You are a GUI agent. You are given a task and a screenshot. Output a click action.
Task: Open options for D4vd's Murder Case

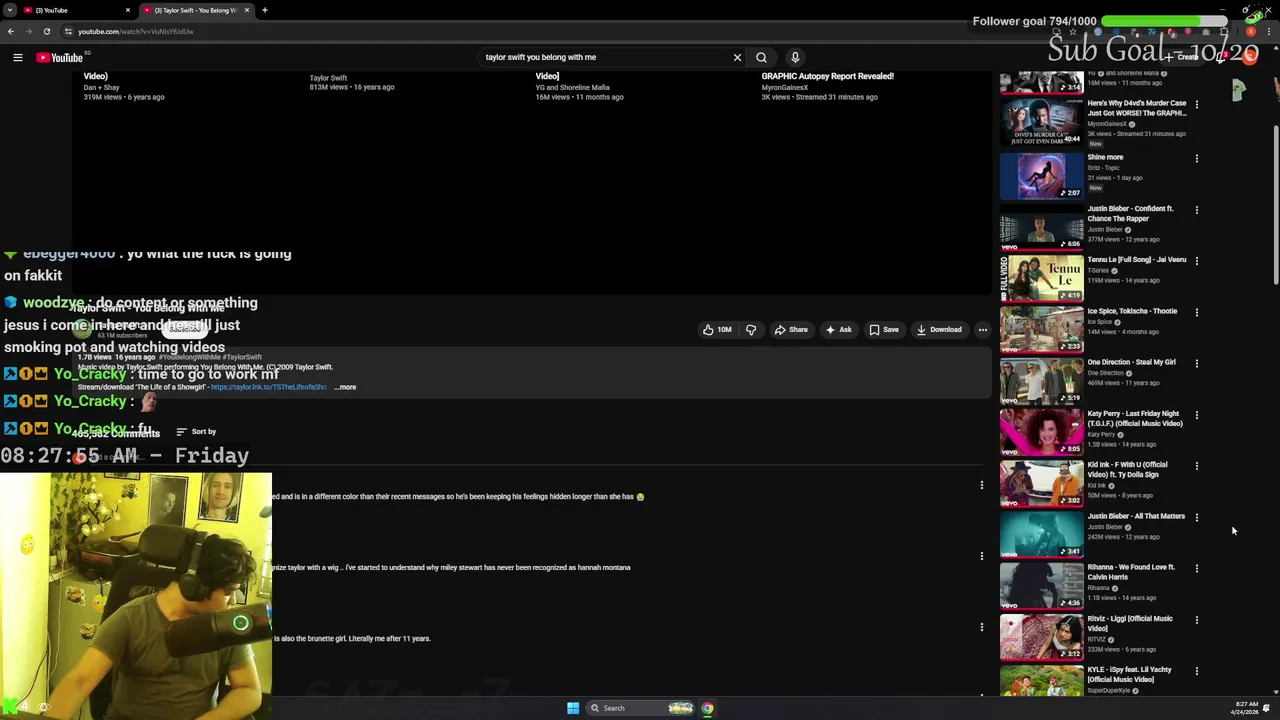[x=1196, y=104]
